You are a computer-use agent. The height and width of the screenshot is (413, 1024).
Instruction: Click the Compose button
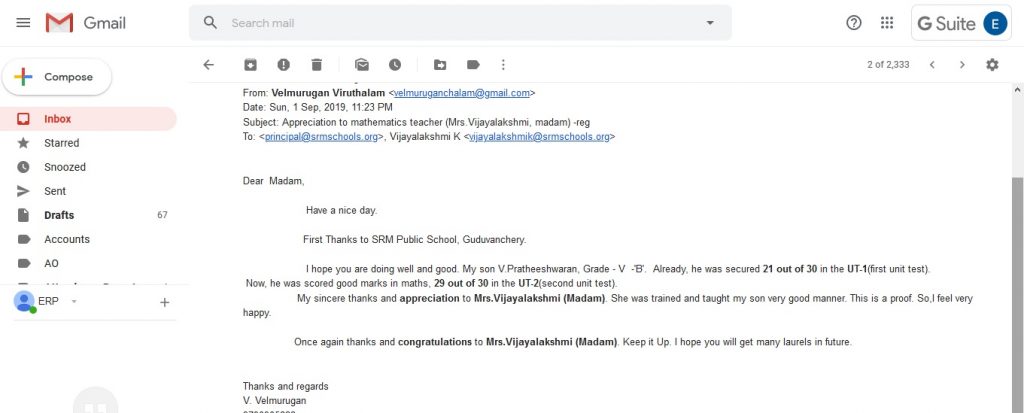pyautogui.click(x=57, y=77)
